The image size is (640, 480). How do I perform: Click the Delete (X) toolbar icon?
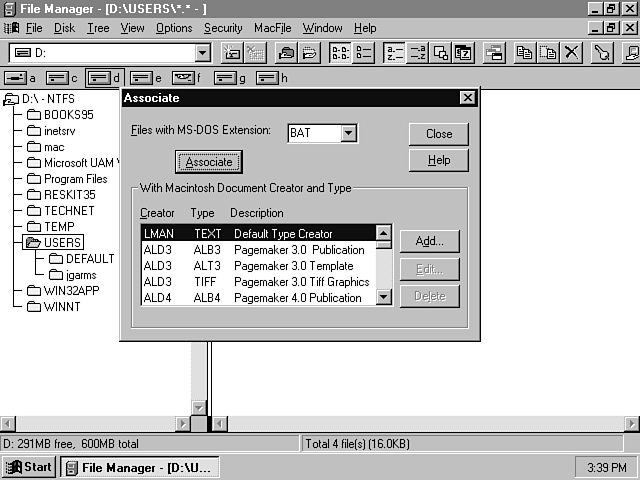pyautogui.click(x=572, y=53)
